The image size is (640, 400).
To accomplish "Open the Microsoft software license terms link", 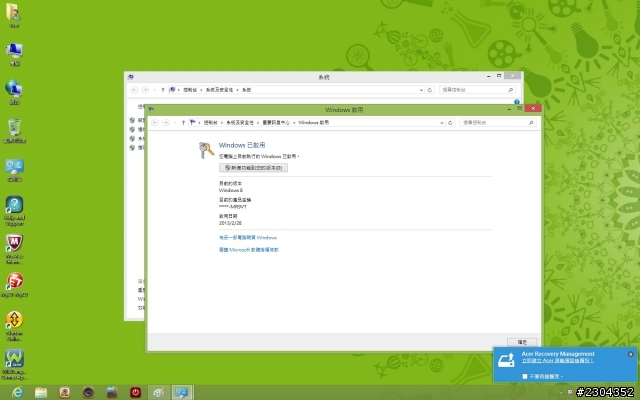I will (x=249, y=250).
